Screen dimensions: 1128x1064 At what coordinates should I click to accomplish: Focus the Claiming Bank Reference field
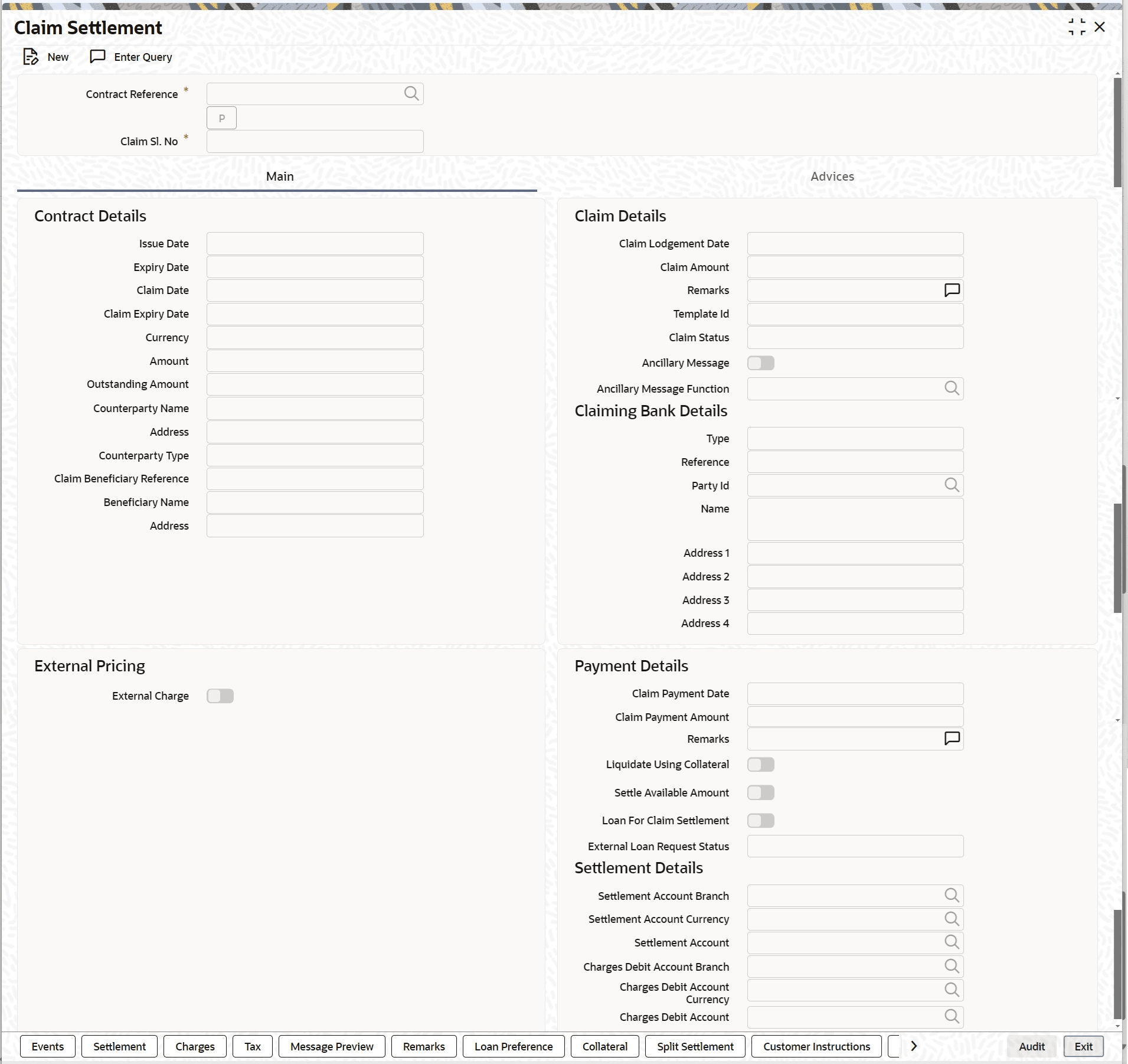click(855, 462)
